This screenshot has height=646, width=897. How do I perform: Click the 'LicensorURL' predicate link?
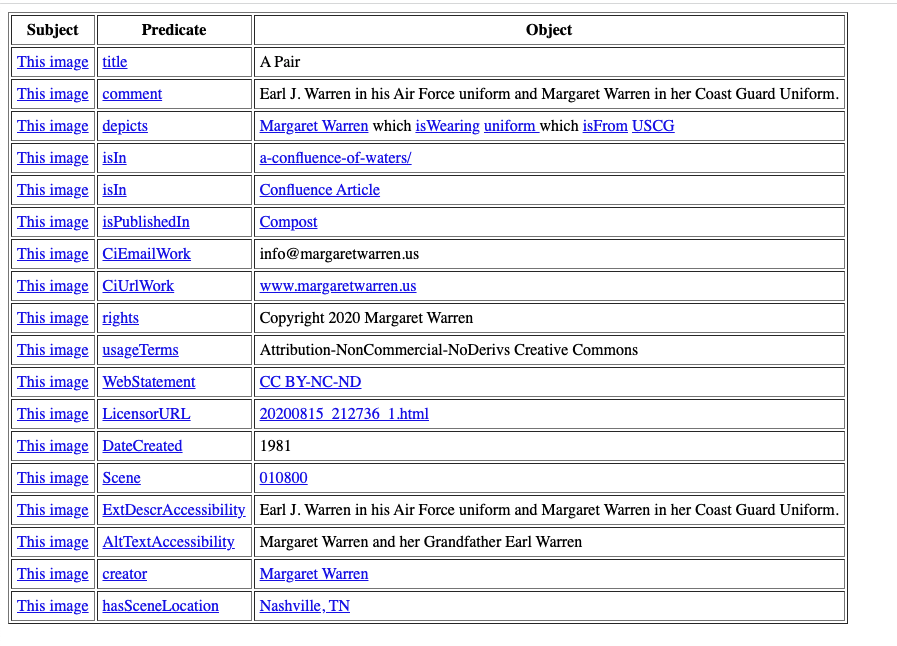point(146,414)
